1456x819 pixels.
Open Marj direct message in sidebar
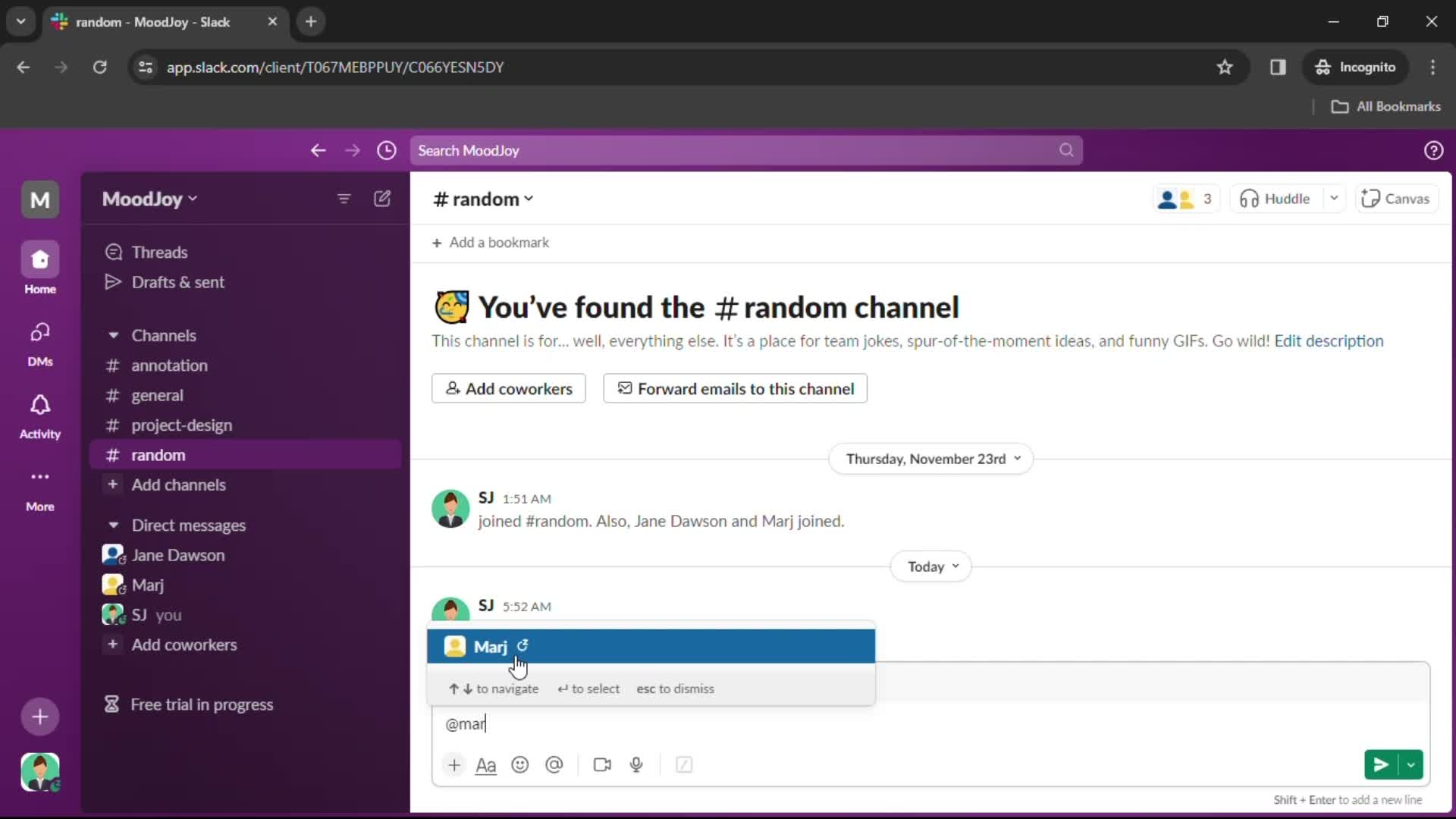pyautogui.click(x=244, y=585)
